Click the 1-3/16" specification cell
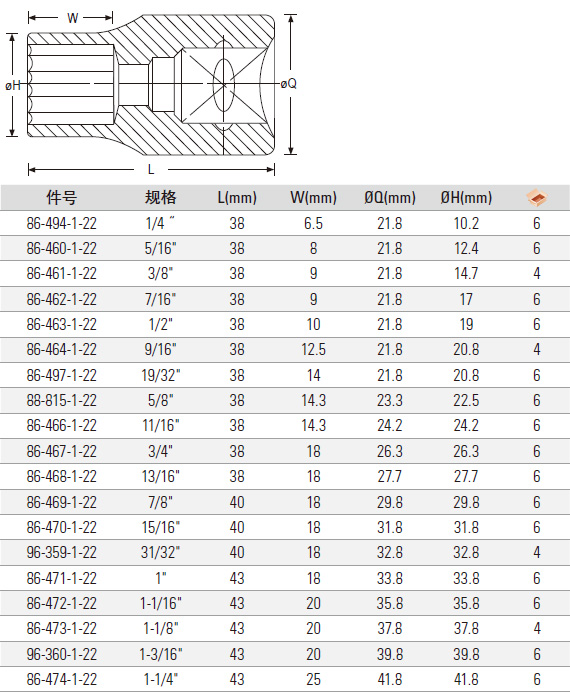 coord(161,654)
